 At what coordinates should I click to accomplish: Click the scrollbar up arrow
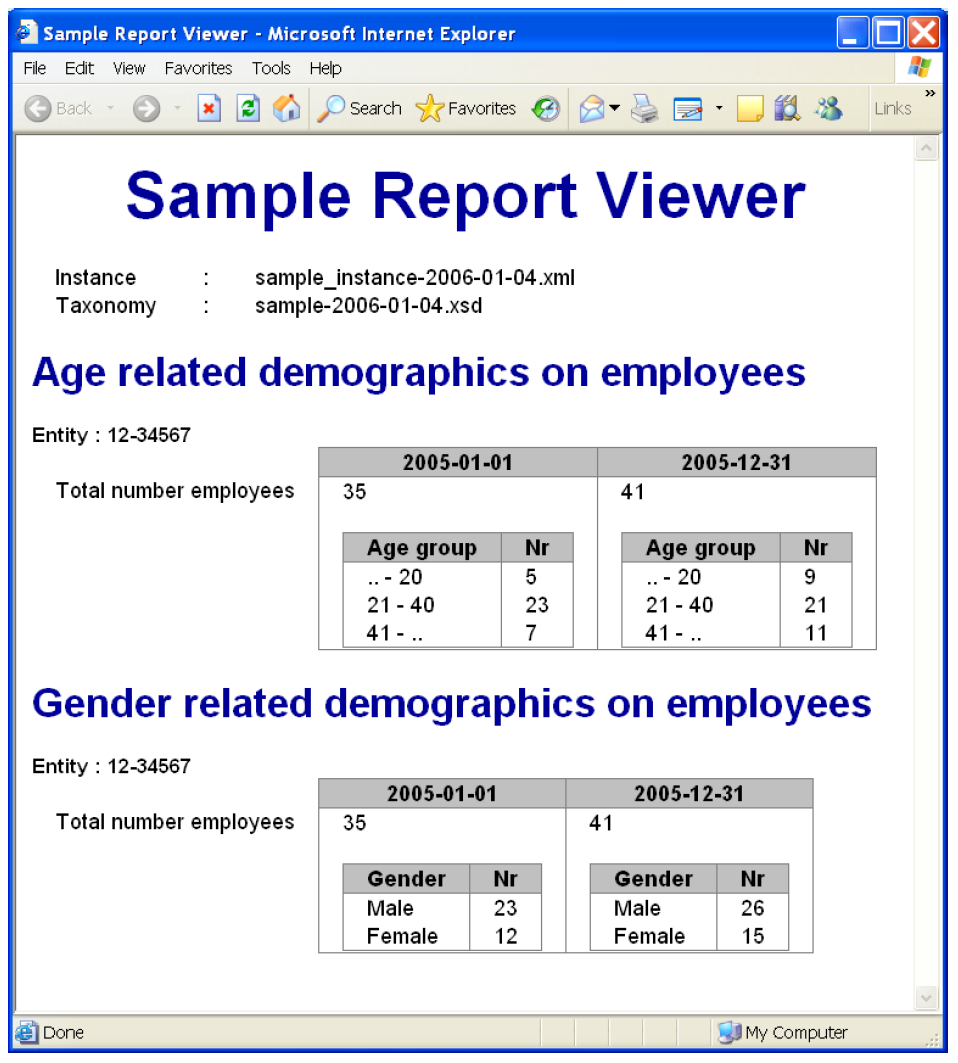[x=926, y=148]
